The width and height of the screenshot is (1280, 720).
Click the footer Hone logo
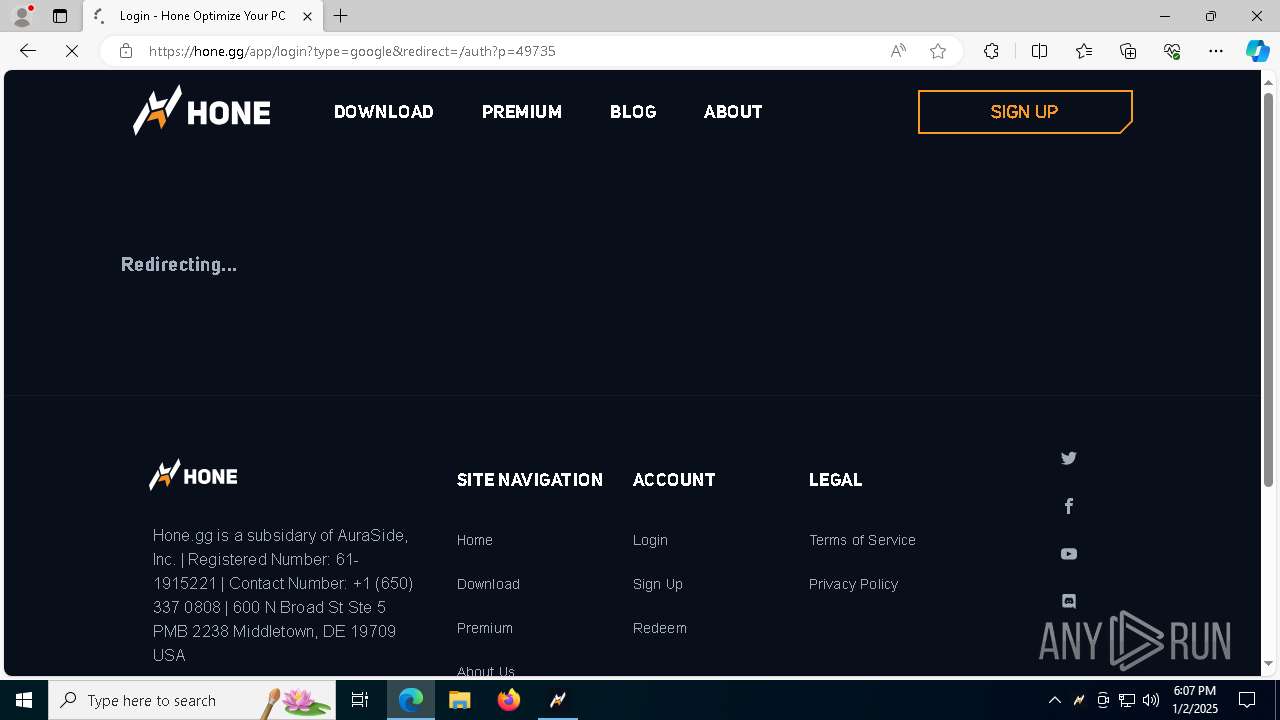click(x=193, y=475)
